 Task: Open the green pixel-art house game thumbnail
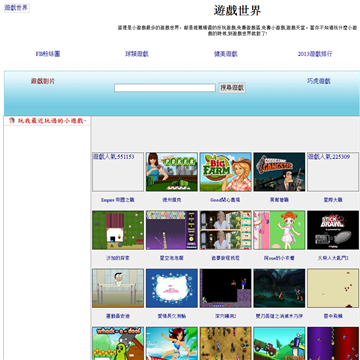pyautogui.click(x=118, y=230)
